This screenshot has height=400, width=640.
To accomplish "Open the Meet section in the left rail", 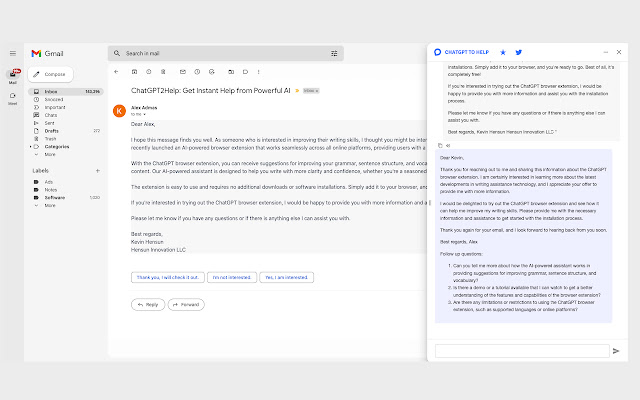I will pos(13,98).
